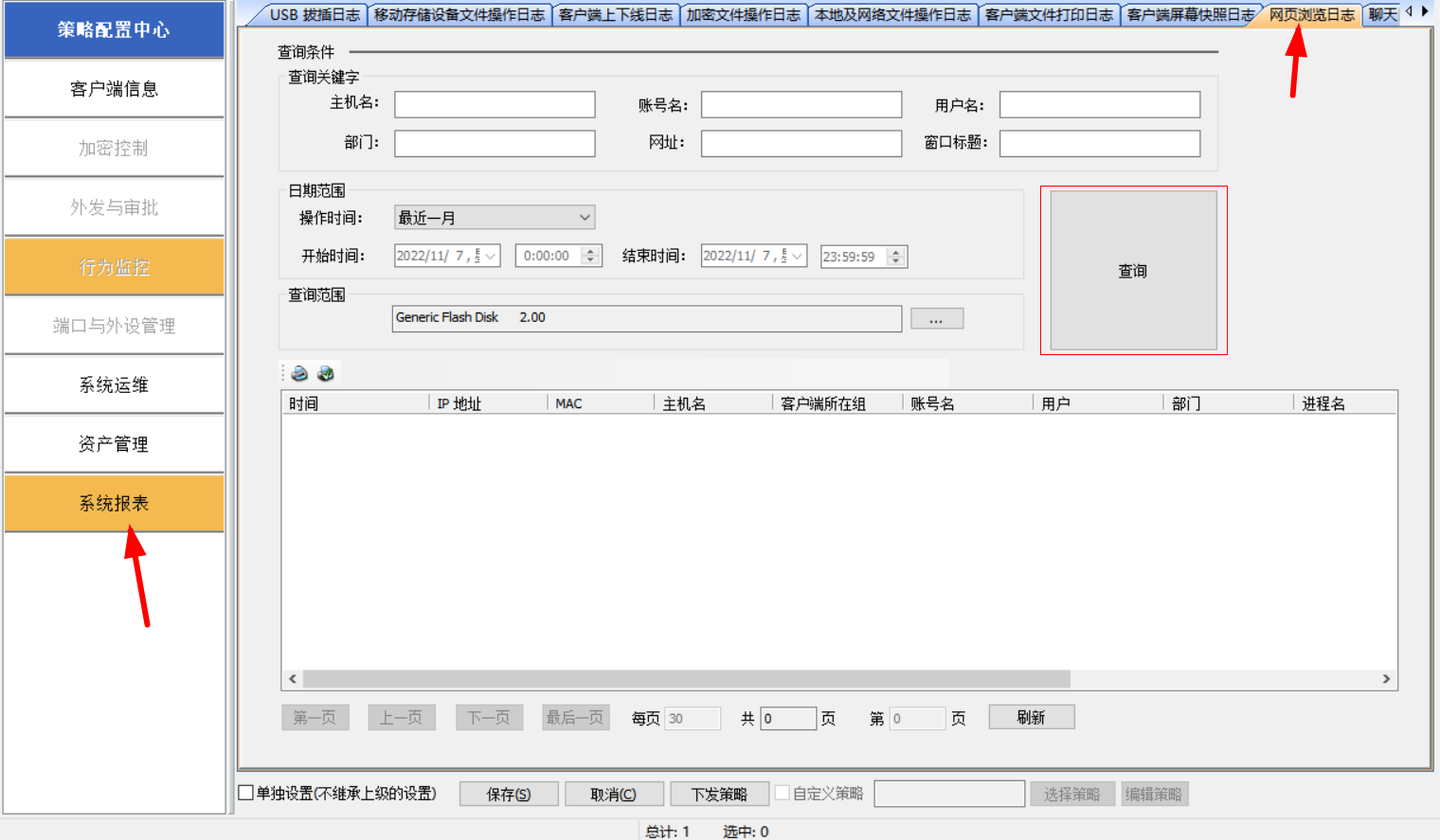Click the printer icon in the results toolbar
The width and height of the screenshot is (1440, 840).
tap(299, 373)
